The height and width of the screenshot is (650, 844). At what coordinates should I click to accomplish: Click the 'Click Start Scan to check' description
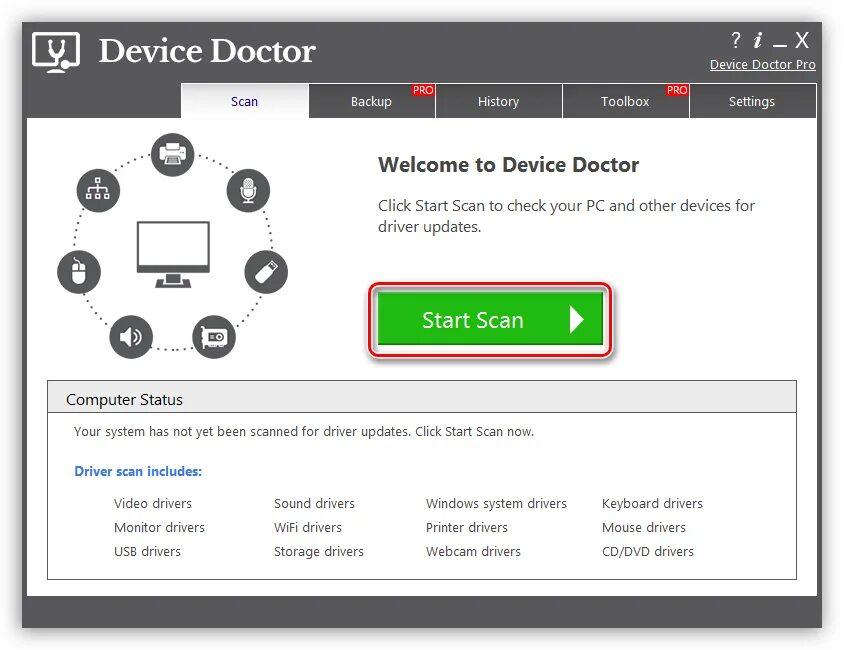coord(566,216)
